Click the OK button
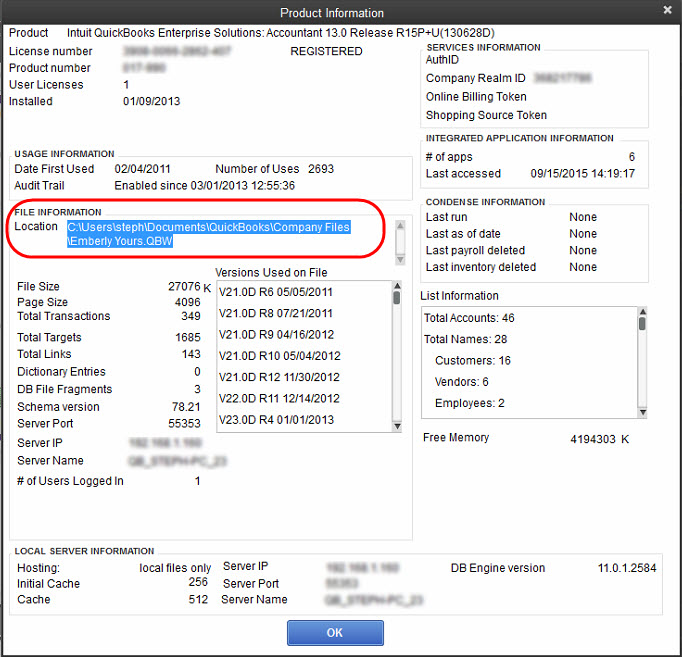The height and width of the screenshot is (657, 682). point(335,632)
